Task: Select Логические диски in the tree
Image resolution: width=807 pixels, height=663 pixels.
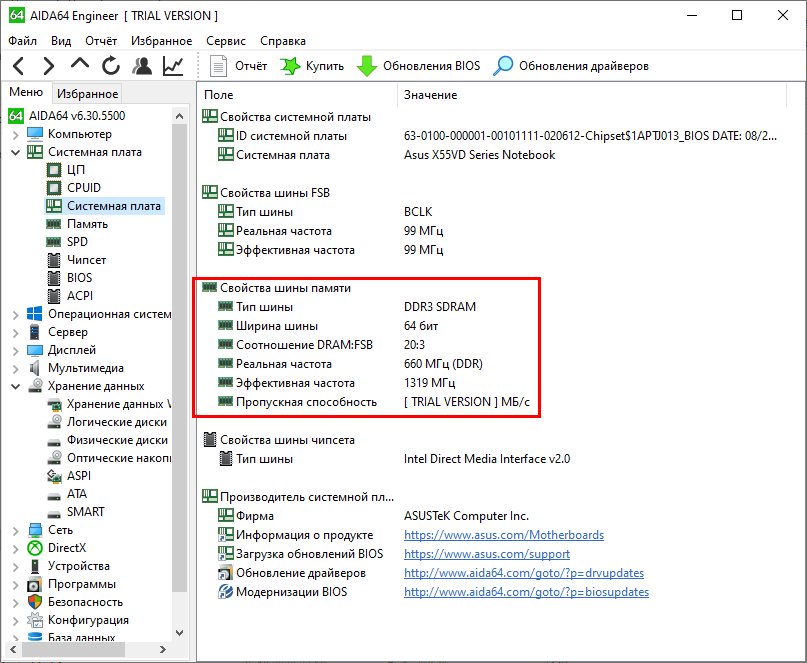Action: pos(117,422)
